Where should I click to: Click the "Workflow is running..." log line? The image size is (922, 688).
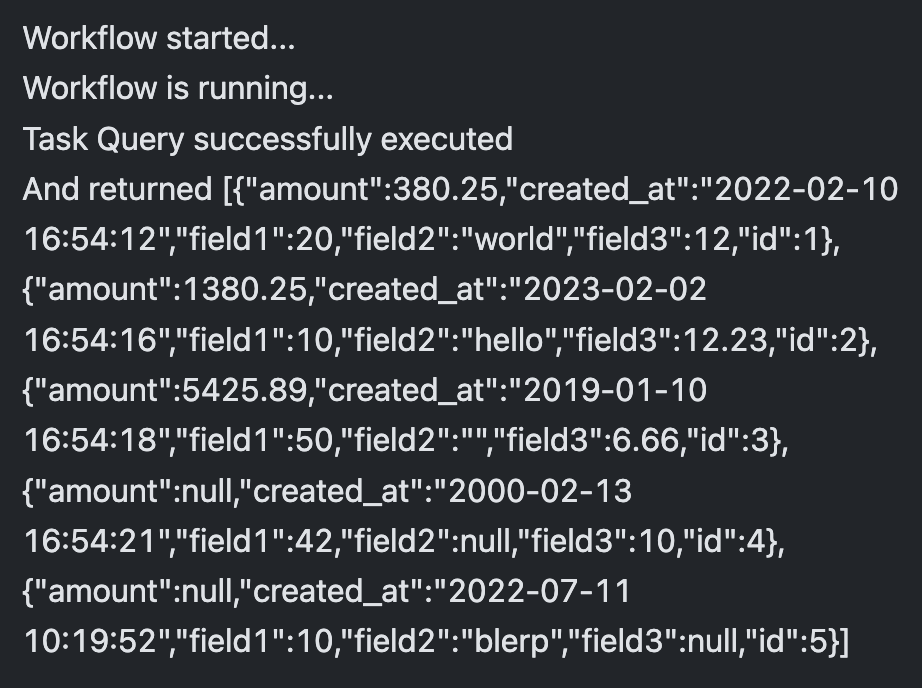pyautogui.click(x=178, y=88)
